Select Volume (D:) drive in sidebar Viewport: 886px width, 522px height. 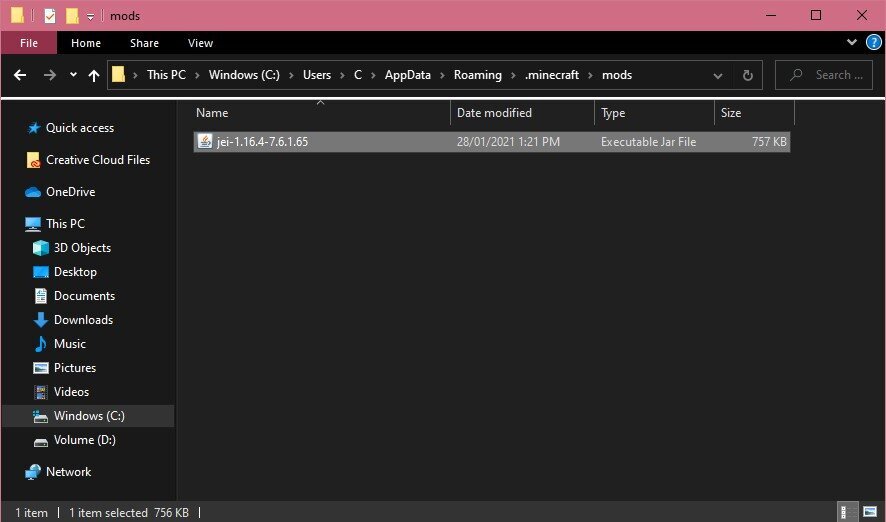(85, 440)
